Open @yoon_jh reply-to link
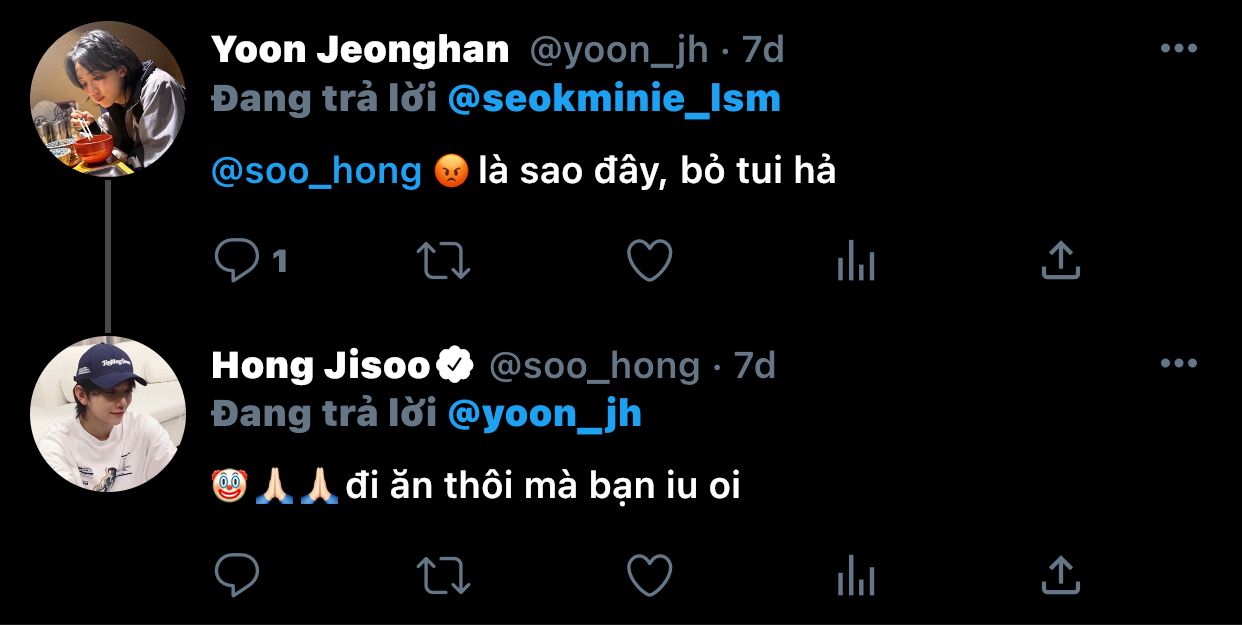This screenshot has width=1242, height=625. (545, 414)
